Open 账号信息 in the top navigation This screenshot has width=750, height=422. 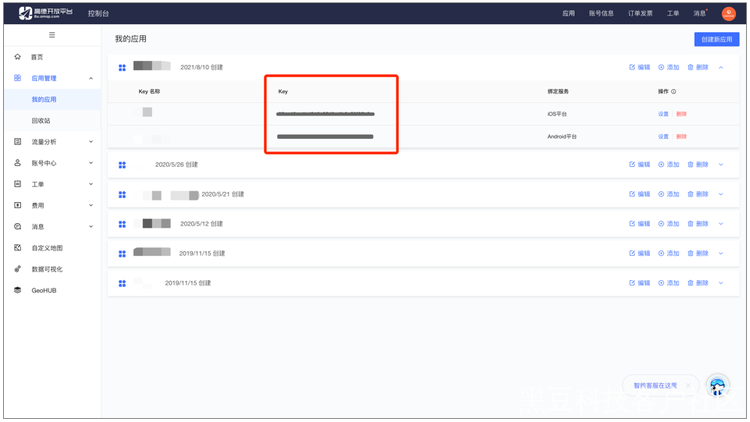601,13
